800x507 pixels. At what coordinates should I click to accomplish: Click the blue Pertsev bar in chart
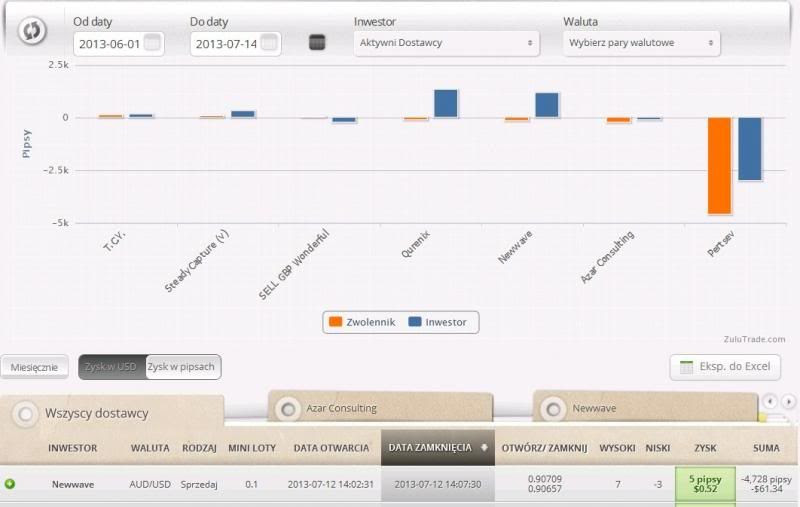pos(750,149)
